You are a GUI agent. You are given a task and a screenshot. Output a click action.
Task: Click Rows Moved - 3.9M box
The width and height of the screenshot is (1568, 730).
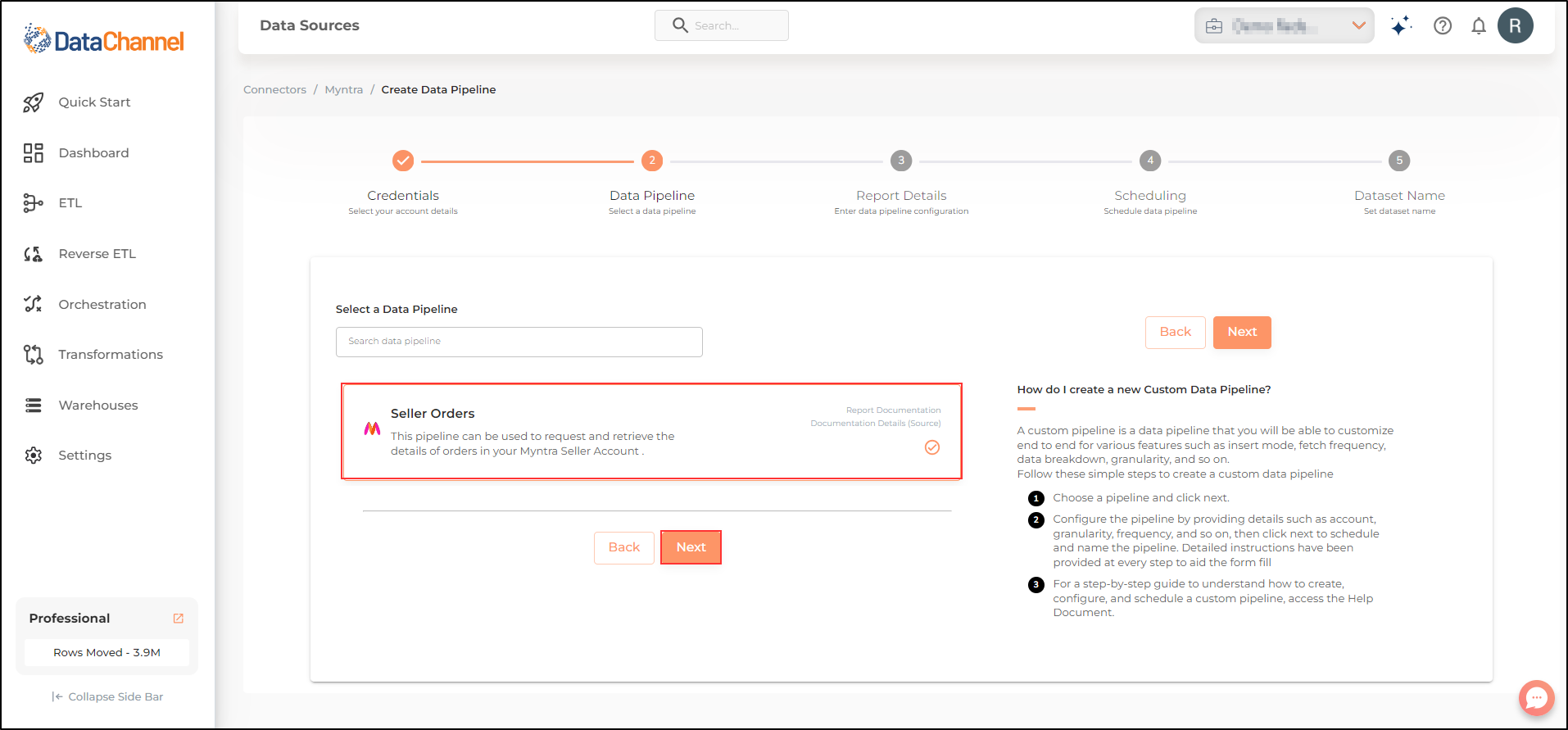point(107,653)
